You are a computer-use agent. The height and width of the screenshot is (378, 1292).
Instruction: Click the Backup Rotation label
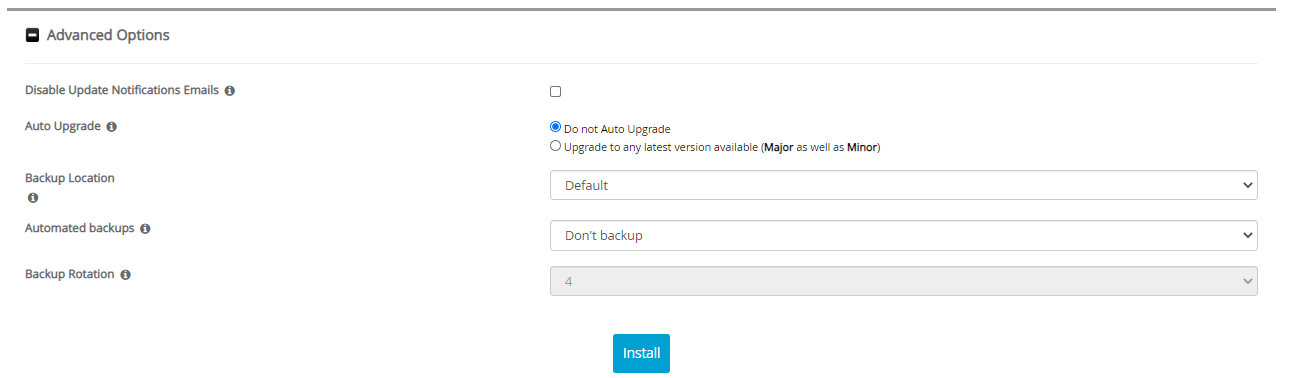(x=70, y=274)
